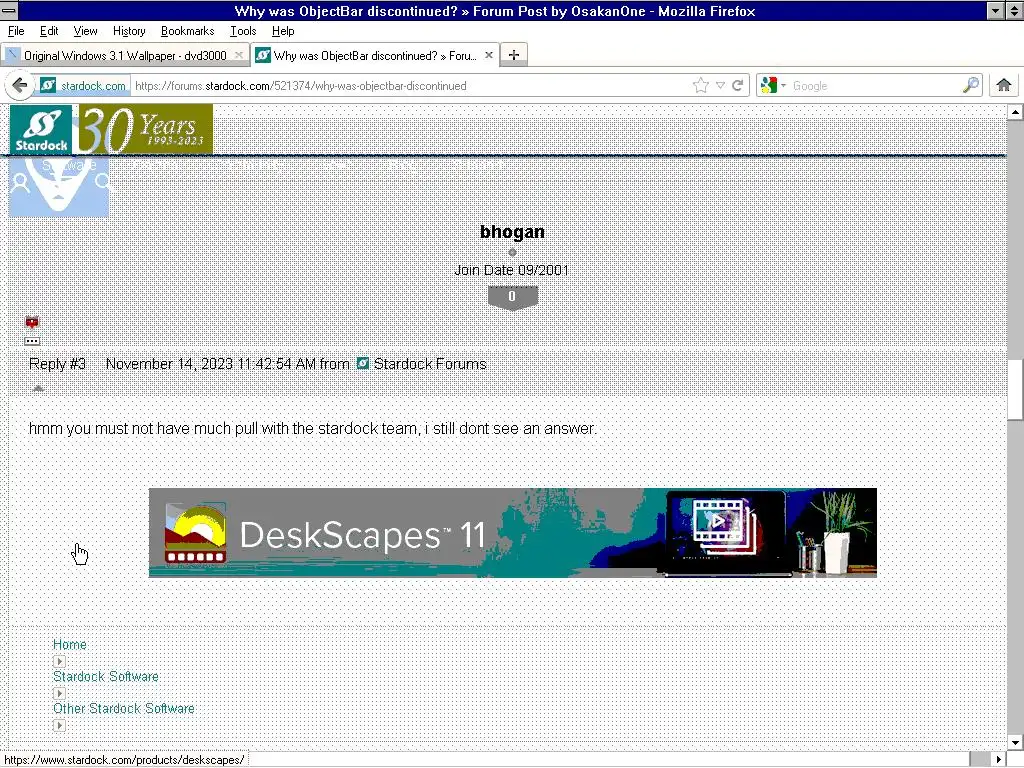
Task: Open the Tools menu
Action: tap(243, 31)
